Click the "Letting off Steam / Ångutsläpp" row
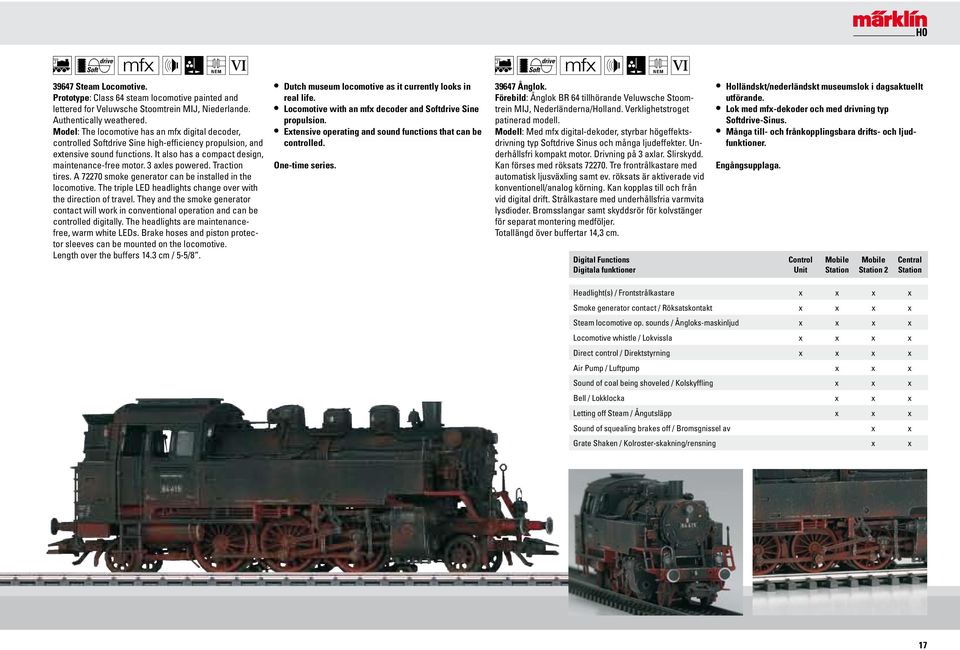This screenshot has width=960, height=650. [x=748, y=413]
